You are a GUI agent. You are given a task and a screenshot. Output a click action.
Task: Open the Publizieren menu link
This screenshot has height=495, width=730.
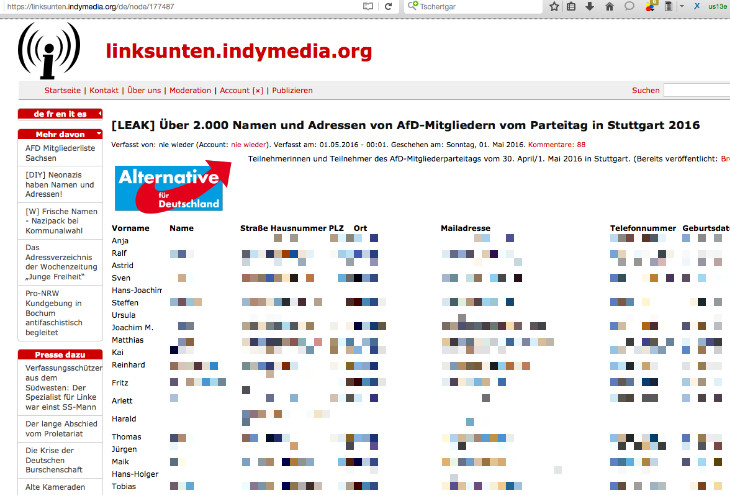click(x=292, y=90)
